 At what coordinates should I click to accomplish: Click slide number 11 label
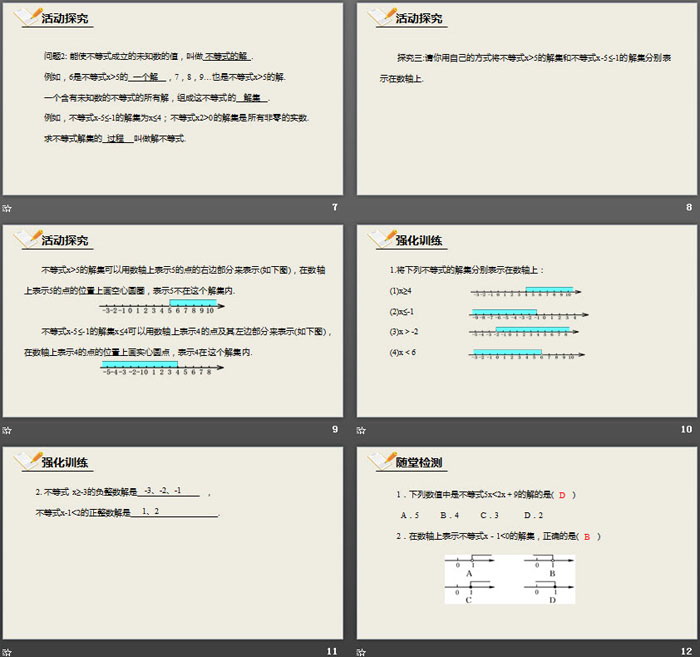point(332,652)
